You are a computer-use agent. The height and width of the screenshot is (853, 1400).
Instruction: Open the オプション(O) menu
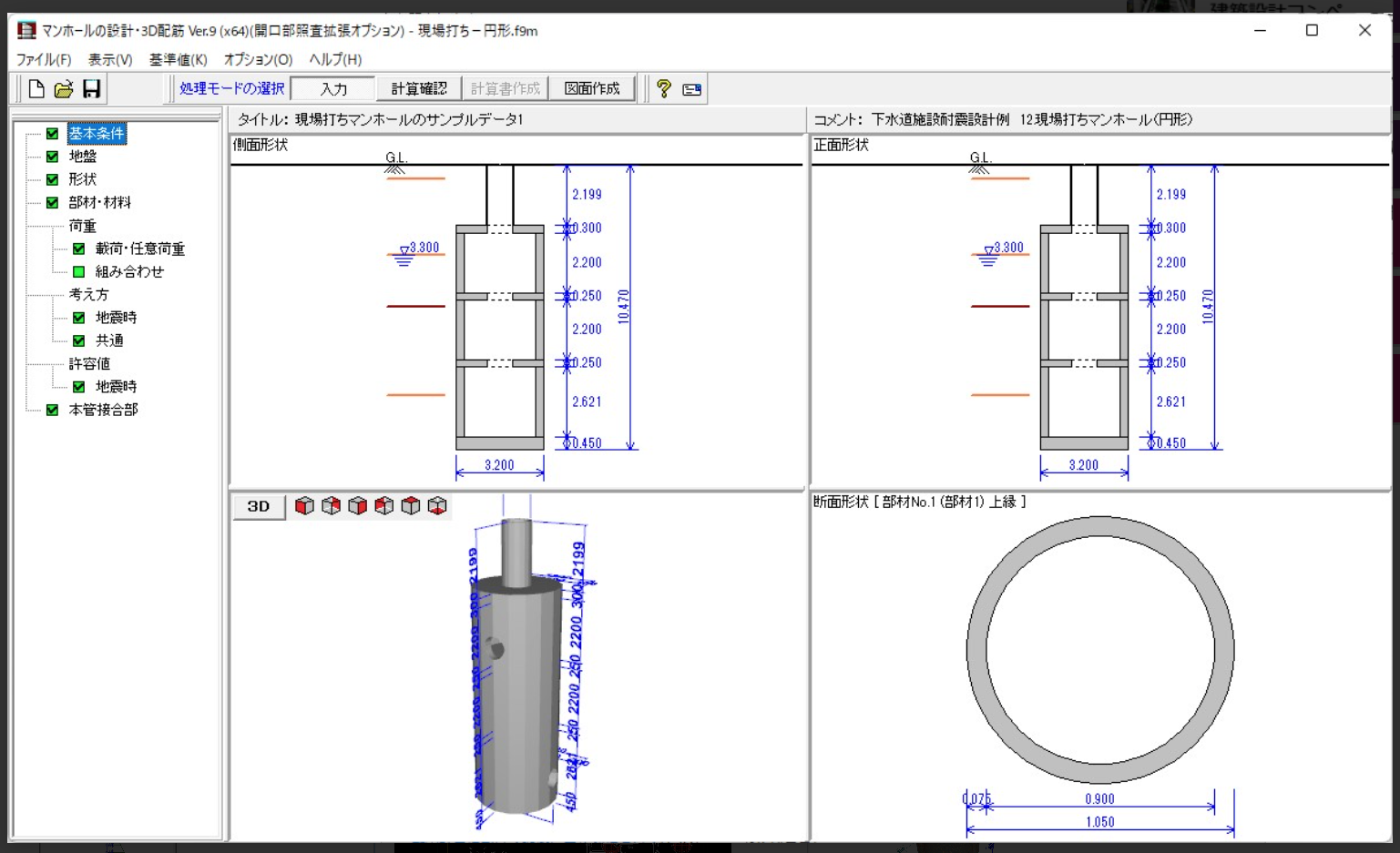click(258, 59)
